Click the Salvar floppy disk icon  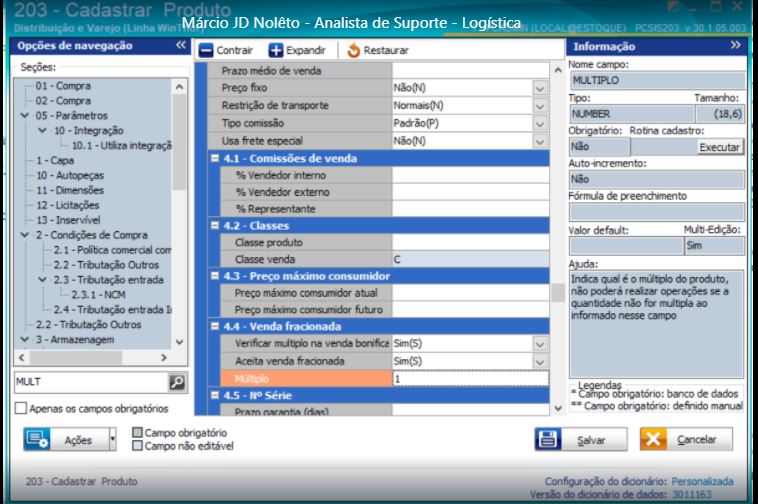click(548, 439)
